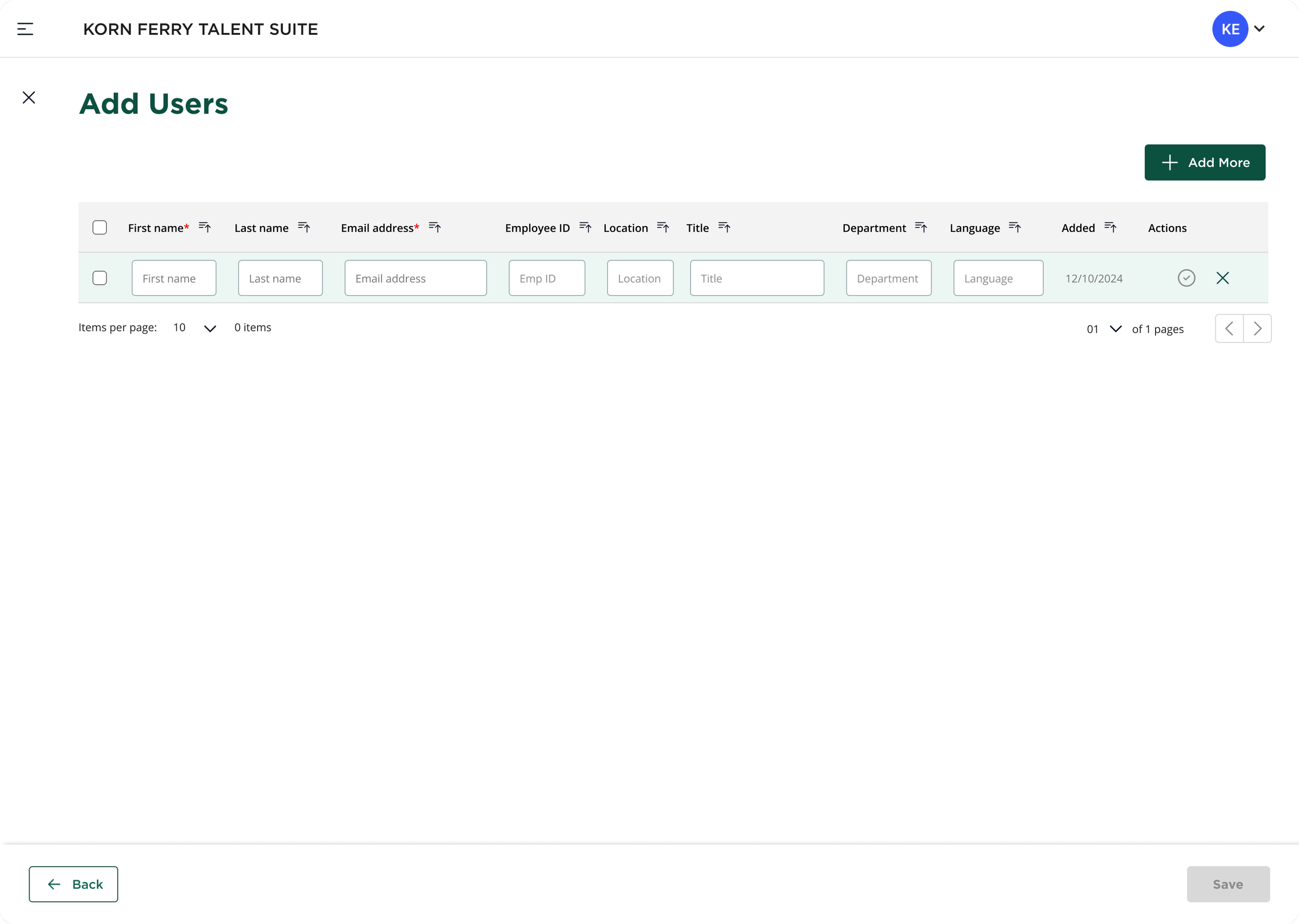Focus the Email address input field
The image size is (1299, 924).
click(415, 278)
